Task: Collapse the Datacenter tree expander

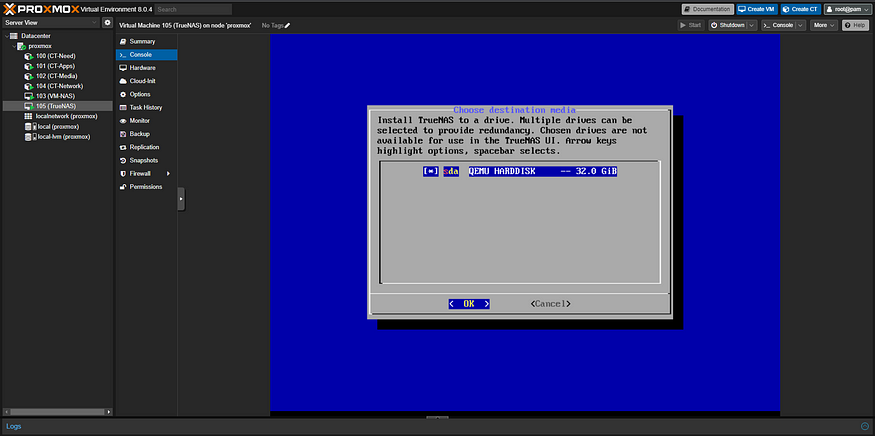Action: [7, 36]
